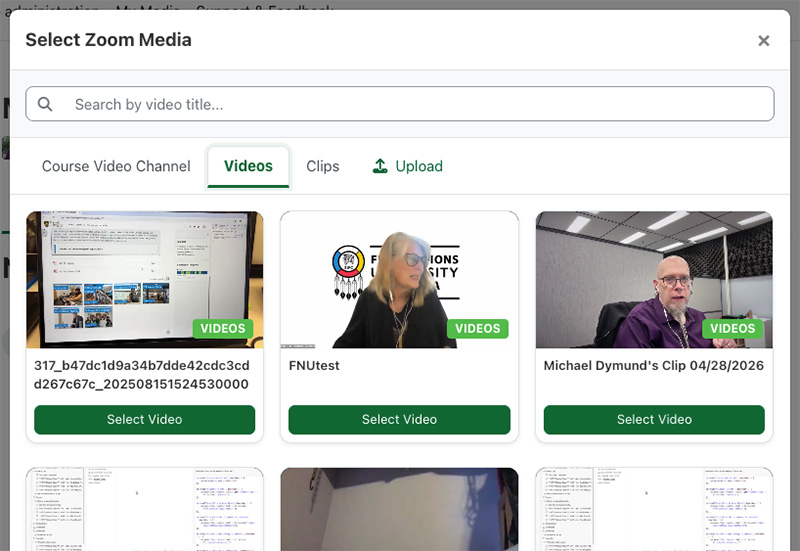Image resolution: width=800 pixels, height=551 pixels.
Task: Select Video for Michael Dymund's Clip
Action: click(x=654, y=419)
